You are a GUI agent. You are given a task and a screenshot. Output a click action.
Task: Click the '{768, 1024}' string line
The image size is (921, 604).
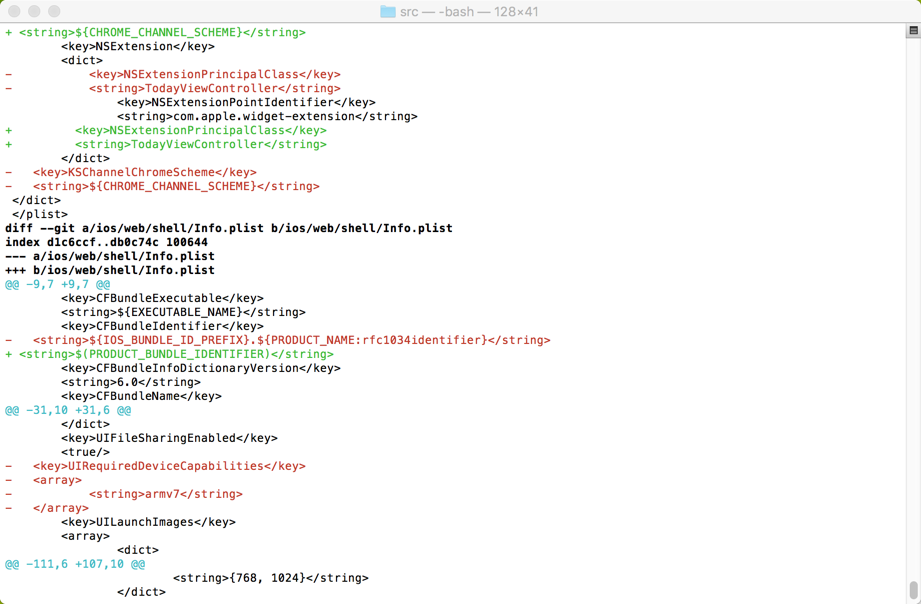[270, 578]
